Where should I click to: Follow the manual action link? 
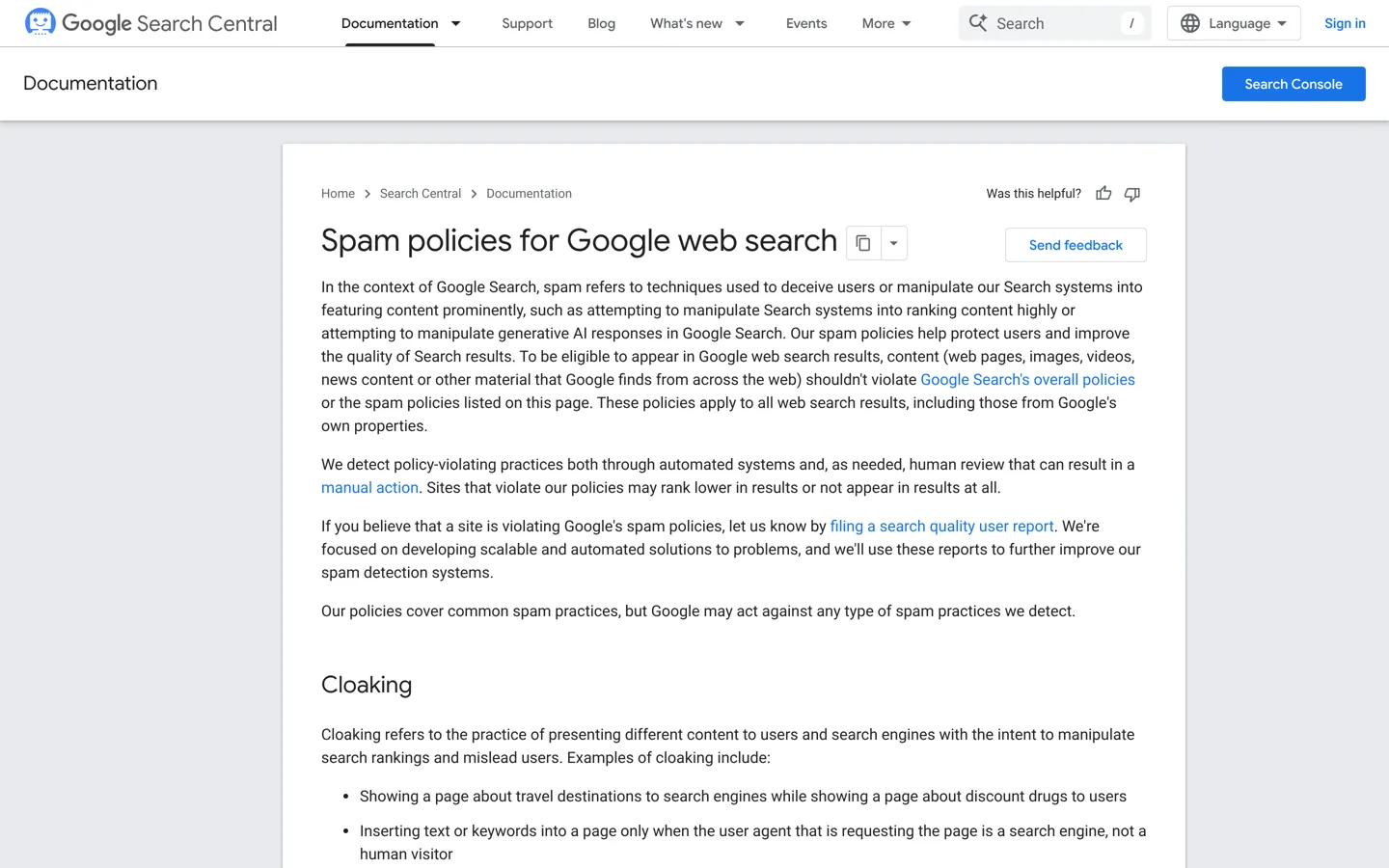[x=369, y=488]
